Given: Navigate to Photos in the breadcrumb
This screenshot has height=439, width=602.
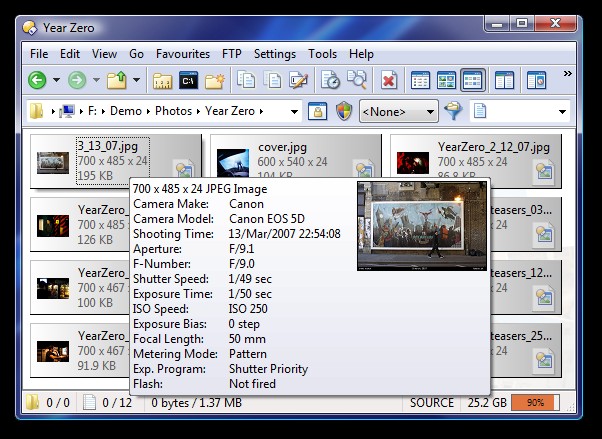Looking at the screenshot, I should point(173,111).
